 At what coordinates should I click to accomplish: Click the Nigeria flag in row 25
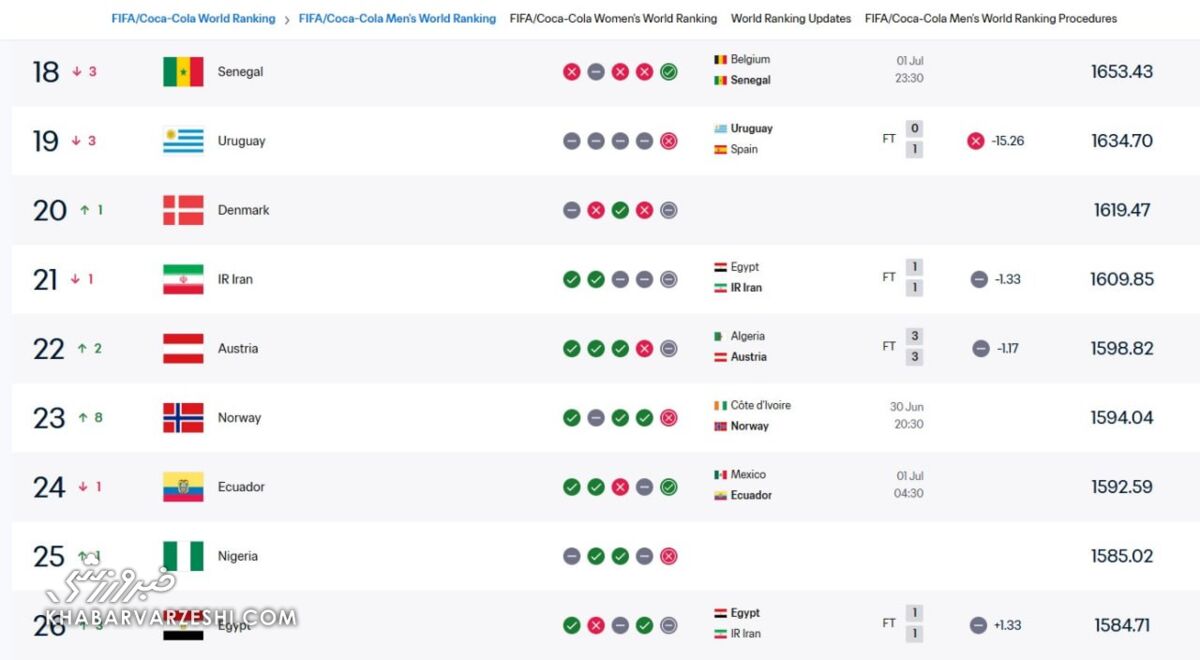coord(183,556)
